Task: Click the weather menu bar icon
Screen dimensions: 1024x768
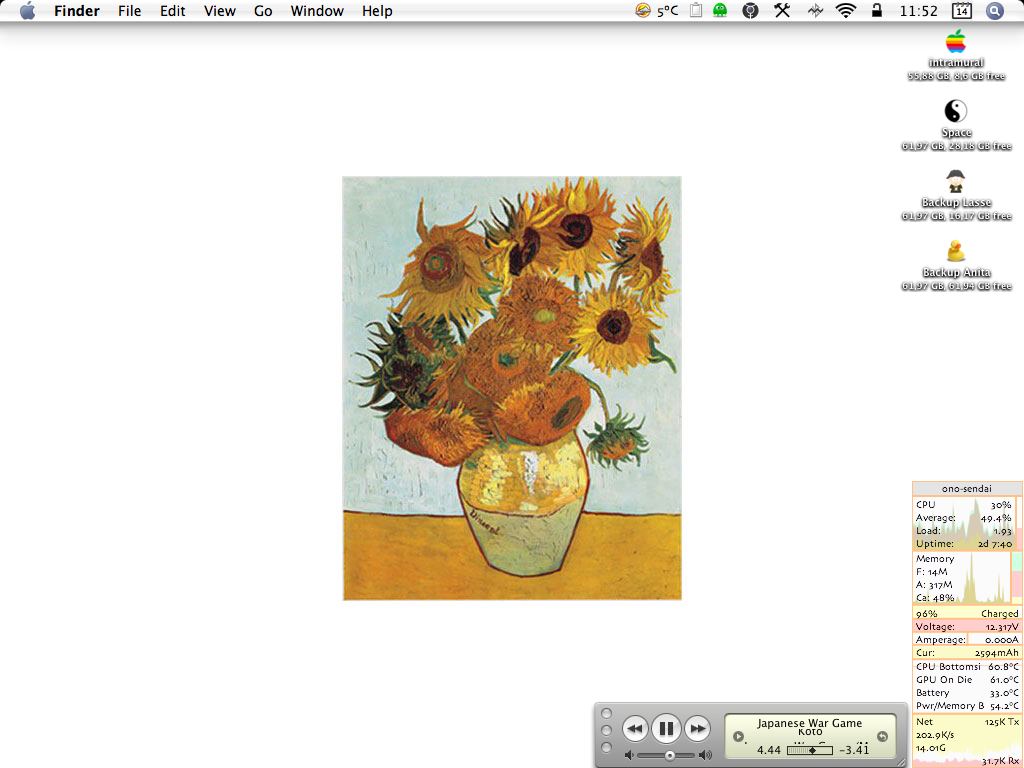Action: (643, 10)
